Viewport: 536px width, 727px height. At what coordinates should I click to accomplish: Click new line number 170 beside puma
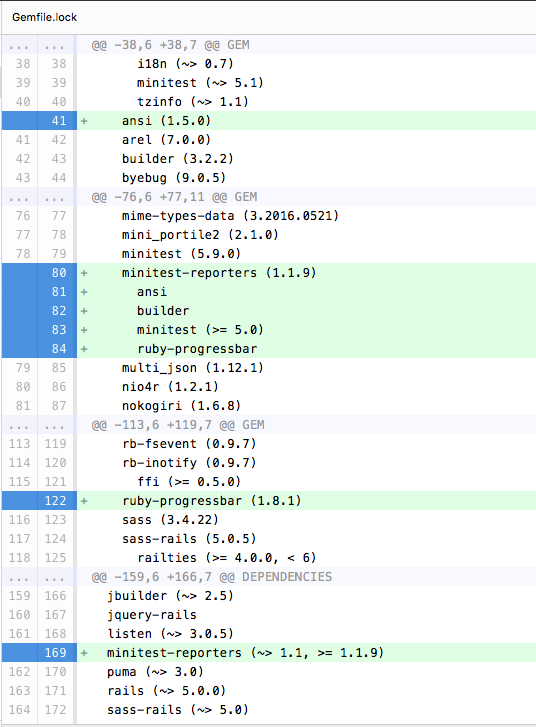click(x=55, y=672)
